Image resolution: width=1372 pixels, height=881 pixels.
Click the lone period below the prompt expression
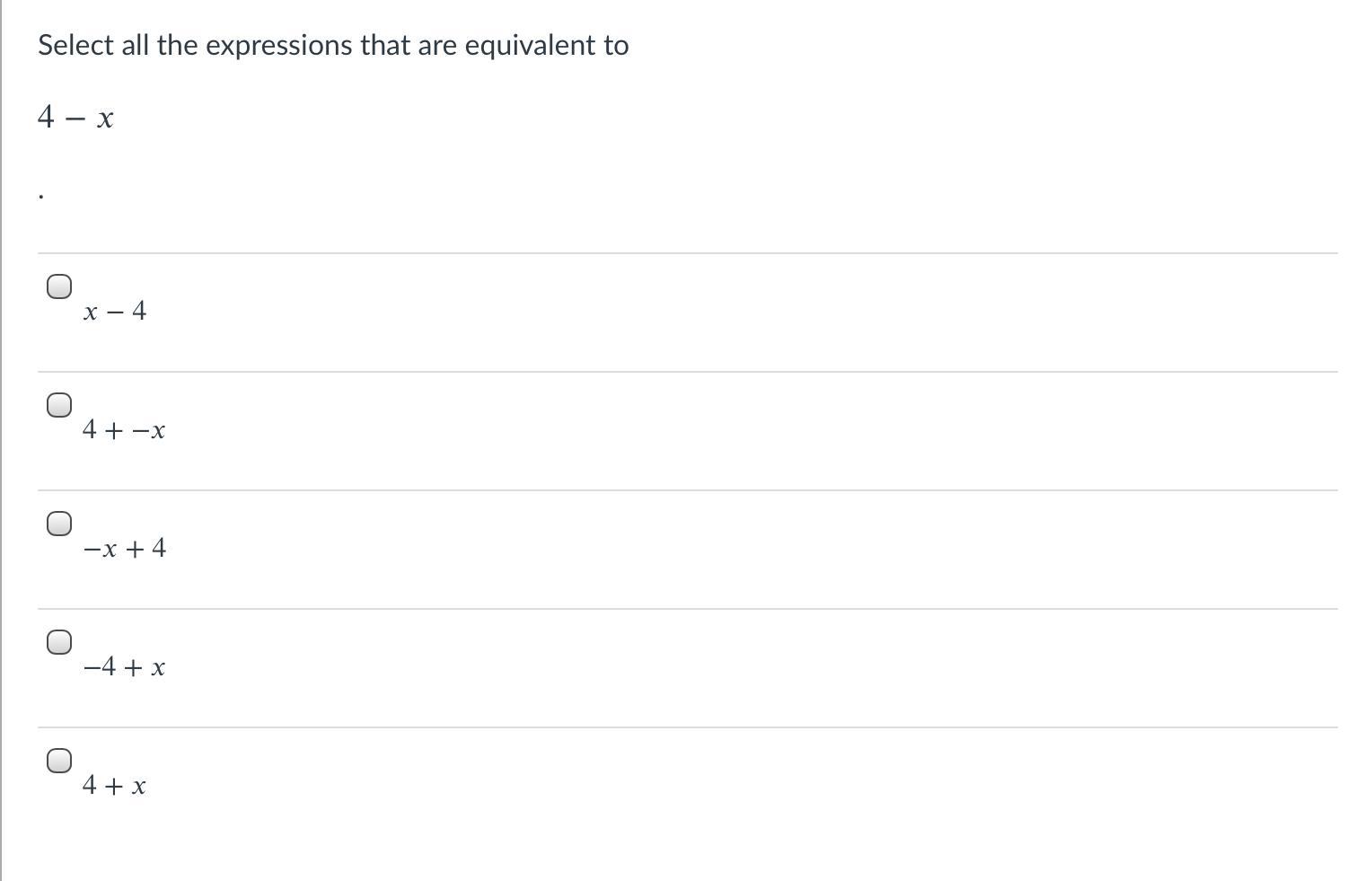coord(41,195)
